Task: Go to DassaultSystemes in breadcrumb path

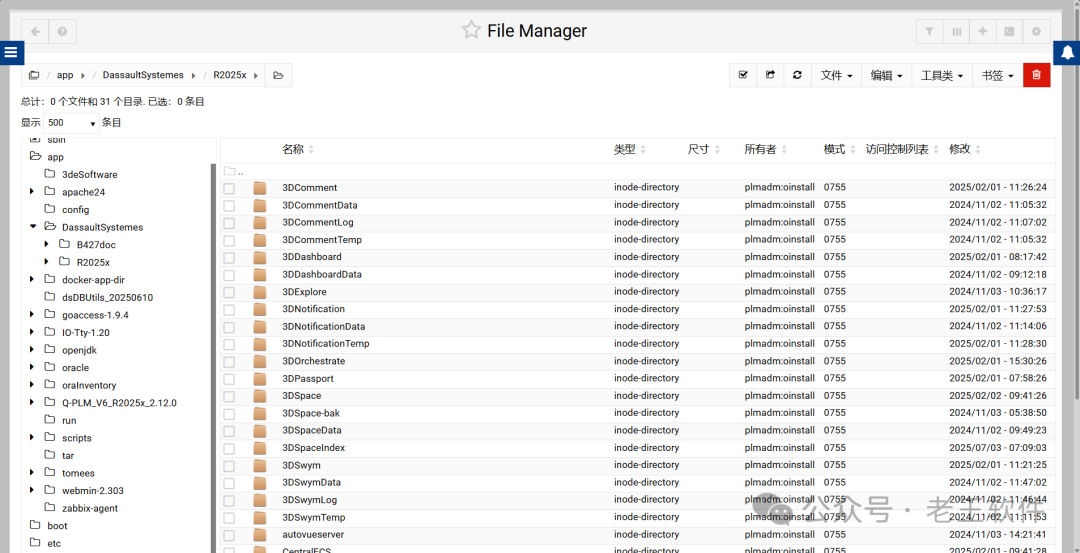Action: [x=143, y=75]
